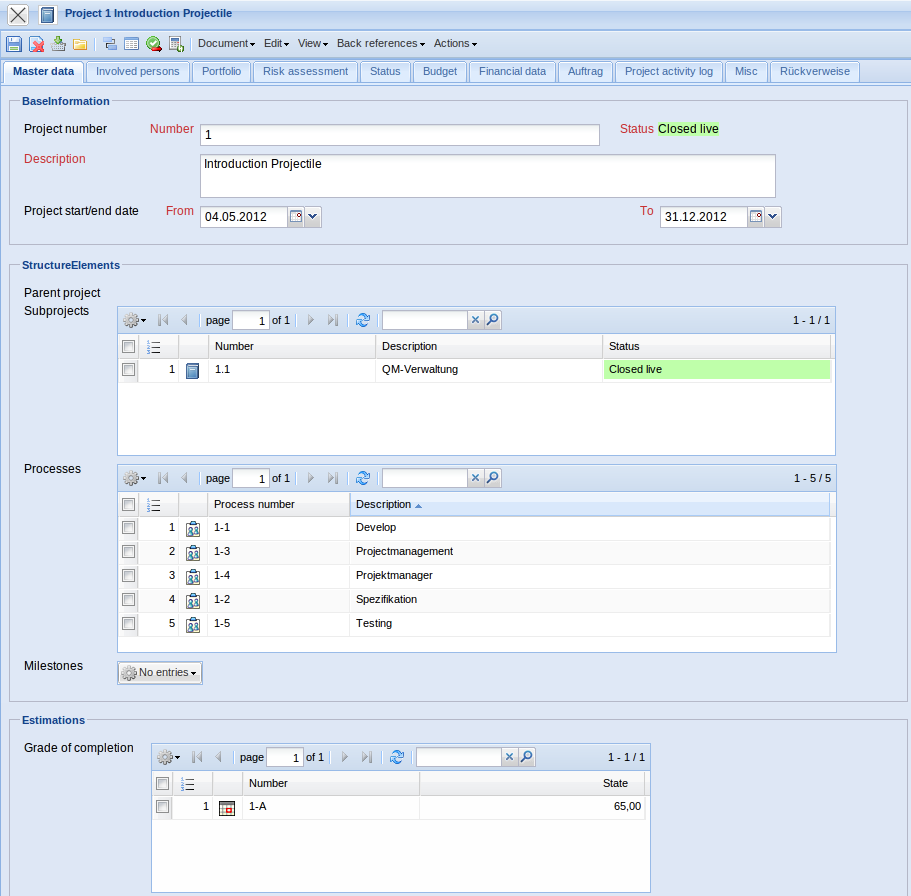The image size is (911, 896).
Task: Check the box for the 1-A estimation row
Action: [162, 807]
